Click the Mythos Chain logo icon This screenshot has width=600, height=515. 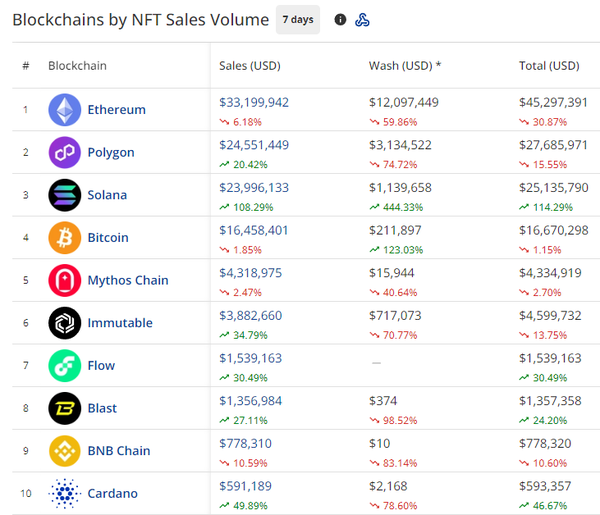(65, 281)
